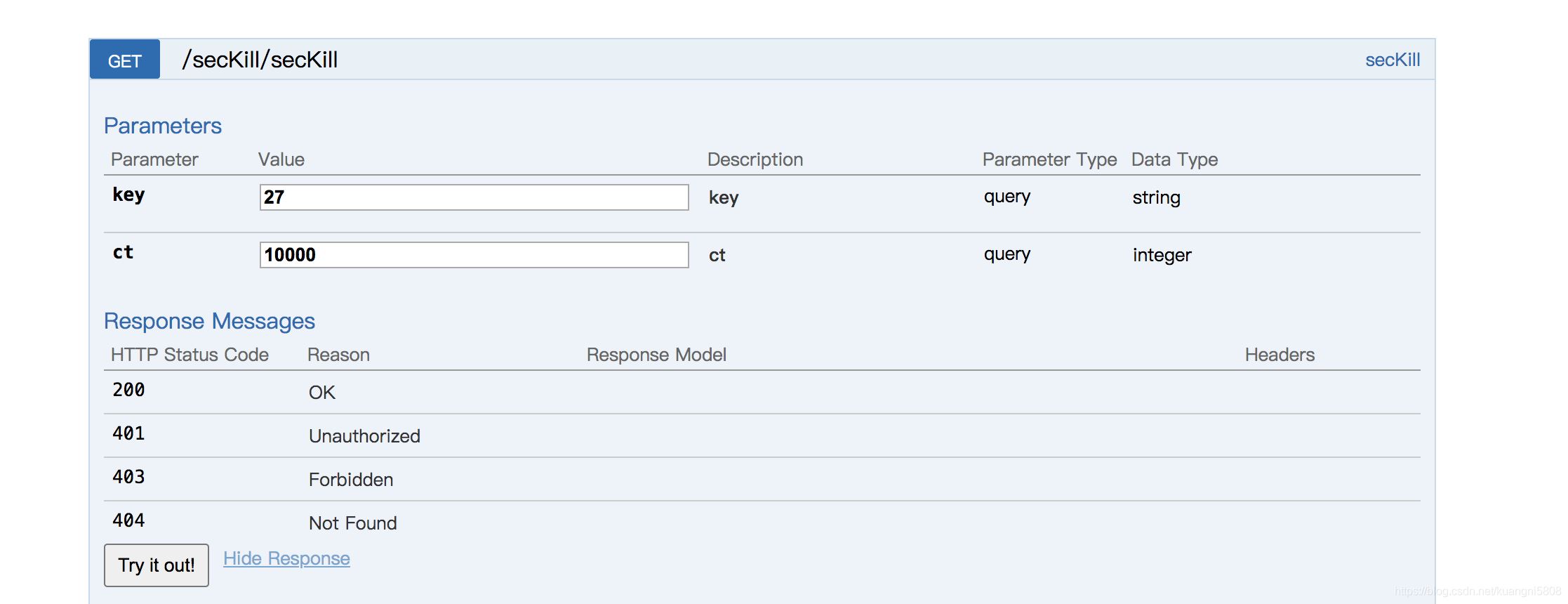This screenshot has height=604, width=1568.
Task: Select the 404 status code
Action: (128, 521)
